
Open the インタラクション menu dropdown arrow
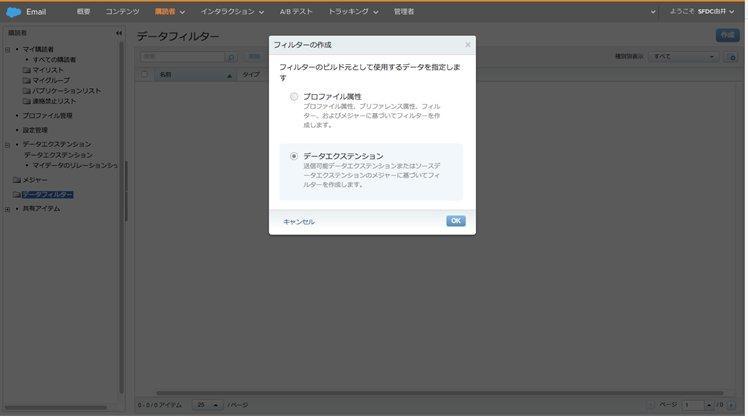click(261, 12)
